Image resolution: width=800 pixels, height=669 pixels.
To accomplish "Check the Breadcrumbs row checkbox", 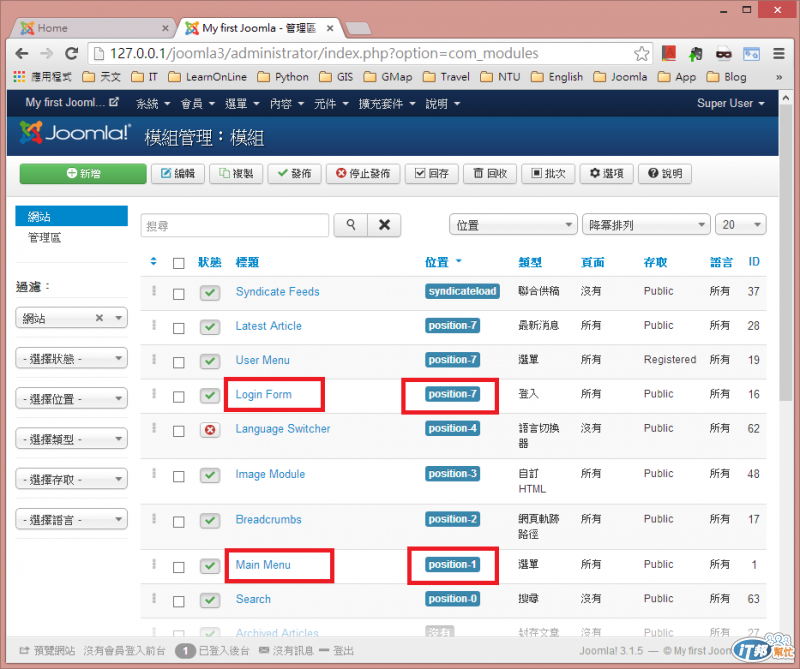I will coord(179,522).
